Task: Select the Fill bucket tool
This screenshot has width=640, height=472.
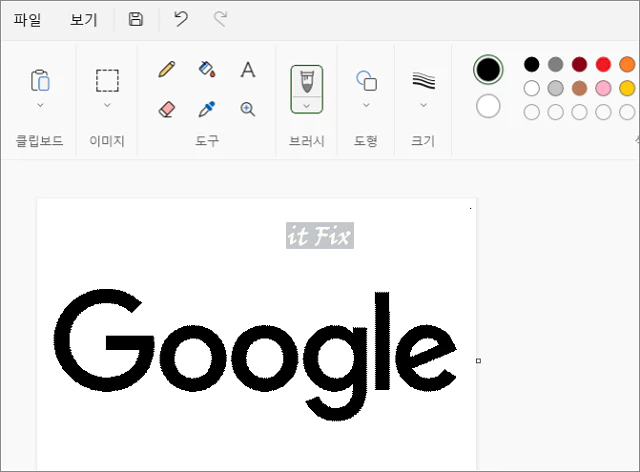Action: coord(207,69)
